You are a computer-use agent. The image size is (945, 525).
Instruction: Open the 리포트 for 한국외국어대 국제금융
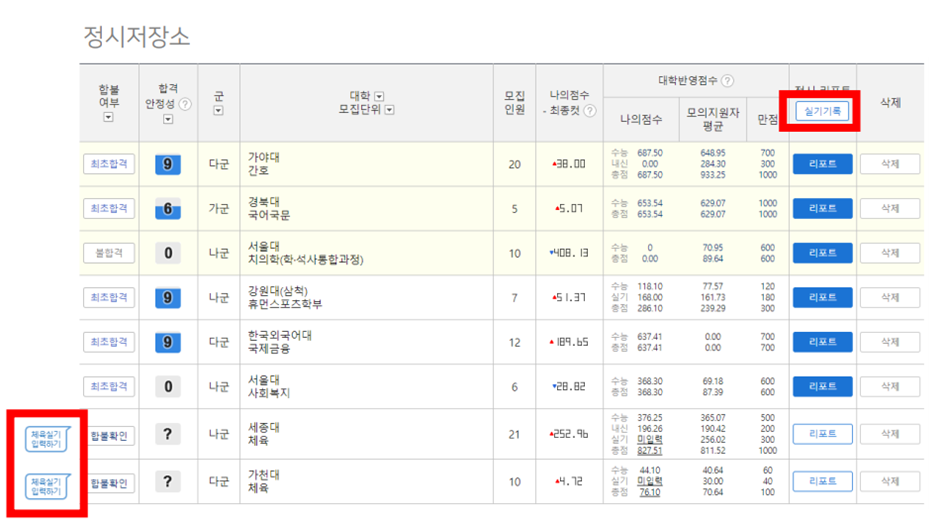(823, 342)
